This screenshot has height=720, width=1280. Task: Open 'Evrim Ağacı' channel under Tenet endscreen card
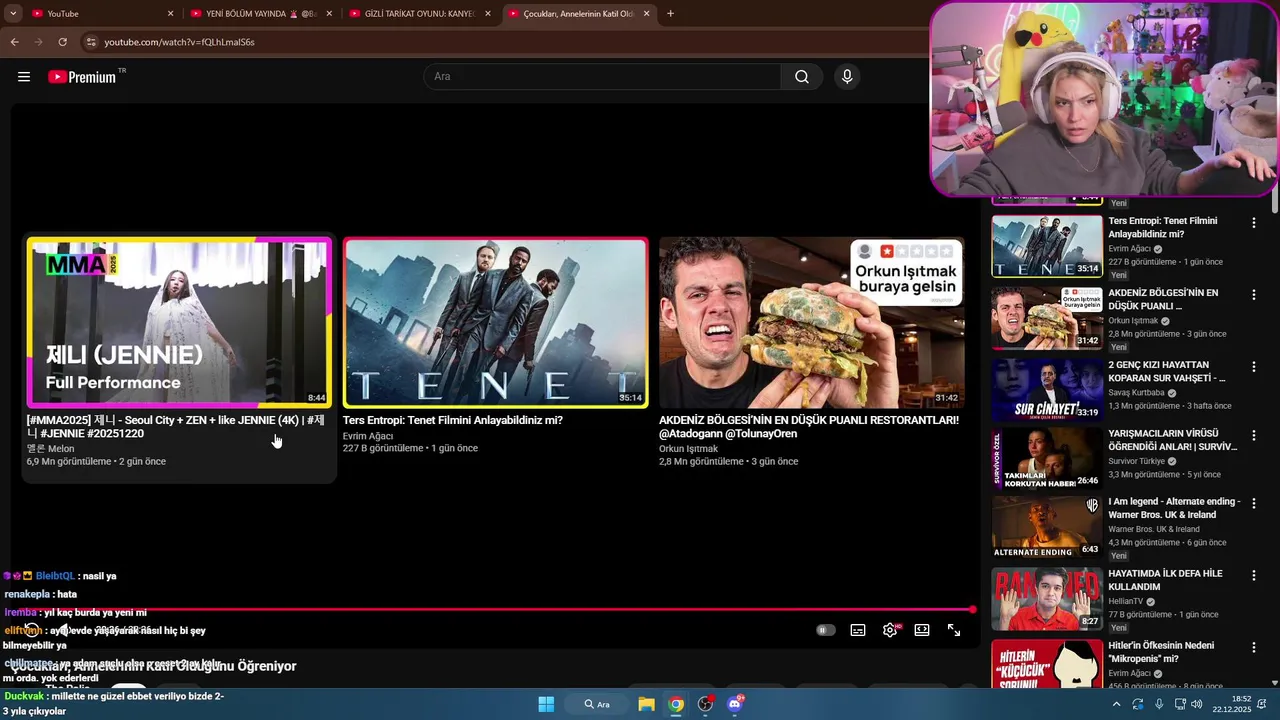tap(368, 436)
